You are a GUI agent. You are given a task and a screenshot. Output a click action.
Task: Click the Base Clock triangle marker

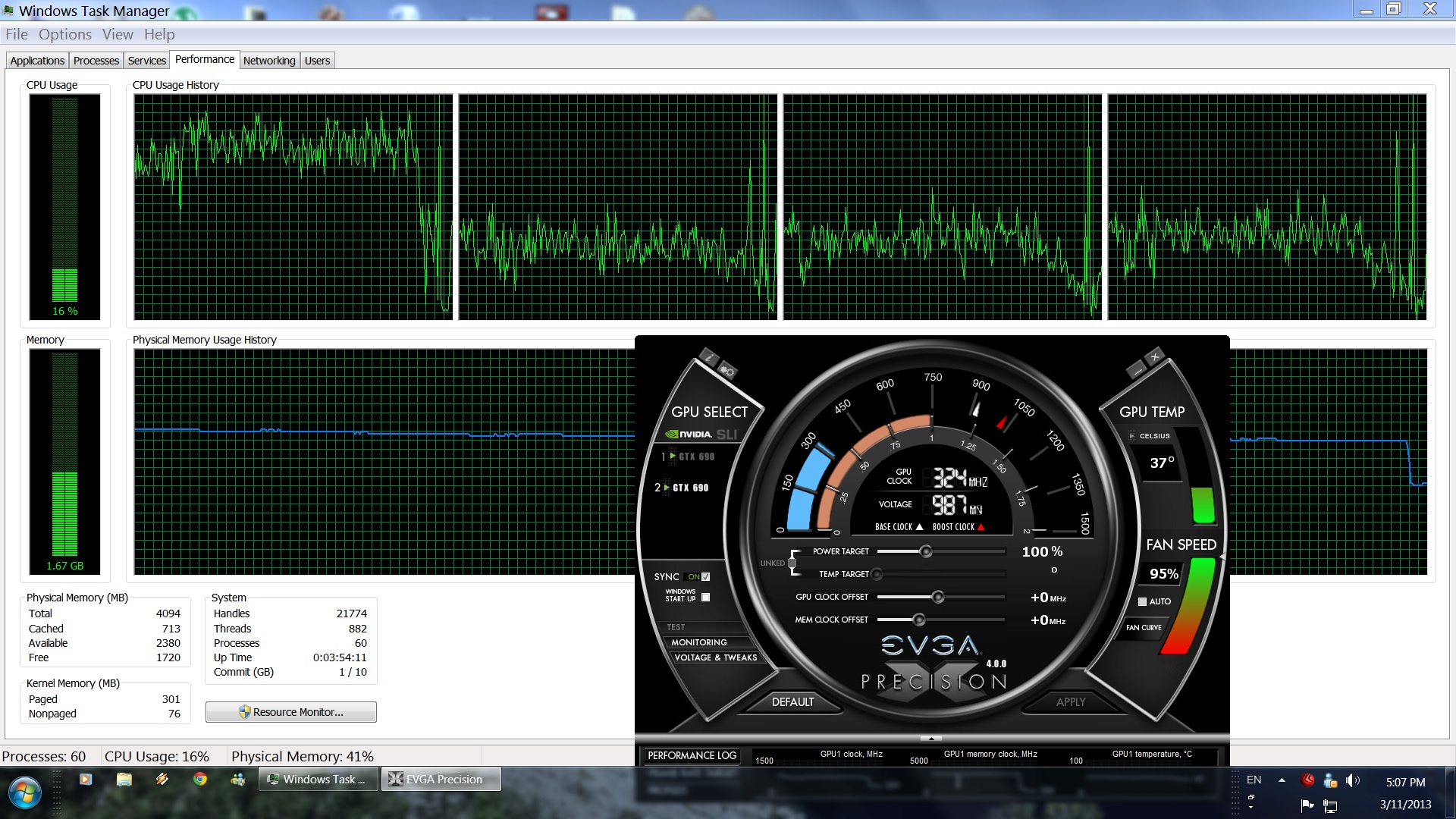[x=919, y=527]
